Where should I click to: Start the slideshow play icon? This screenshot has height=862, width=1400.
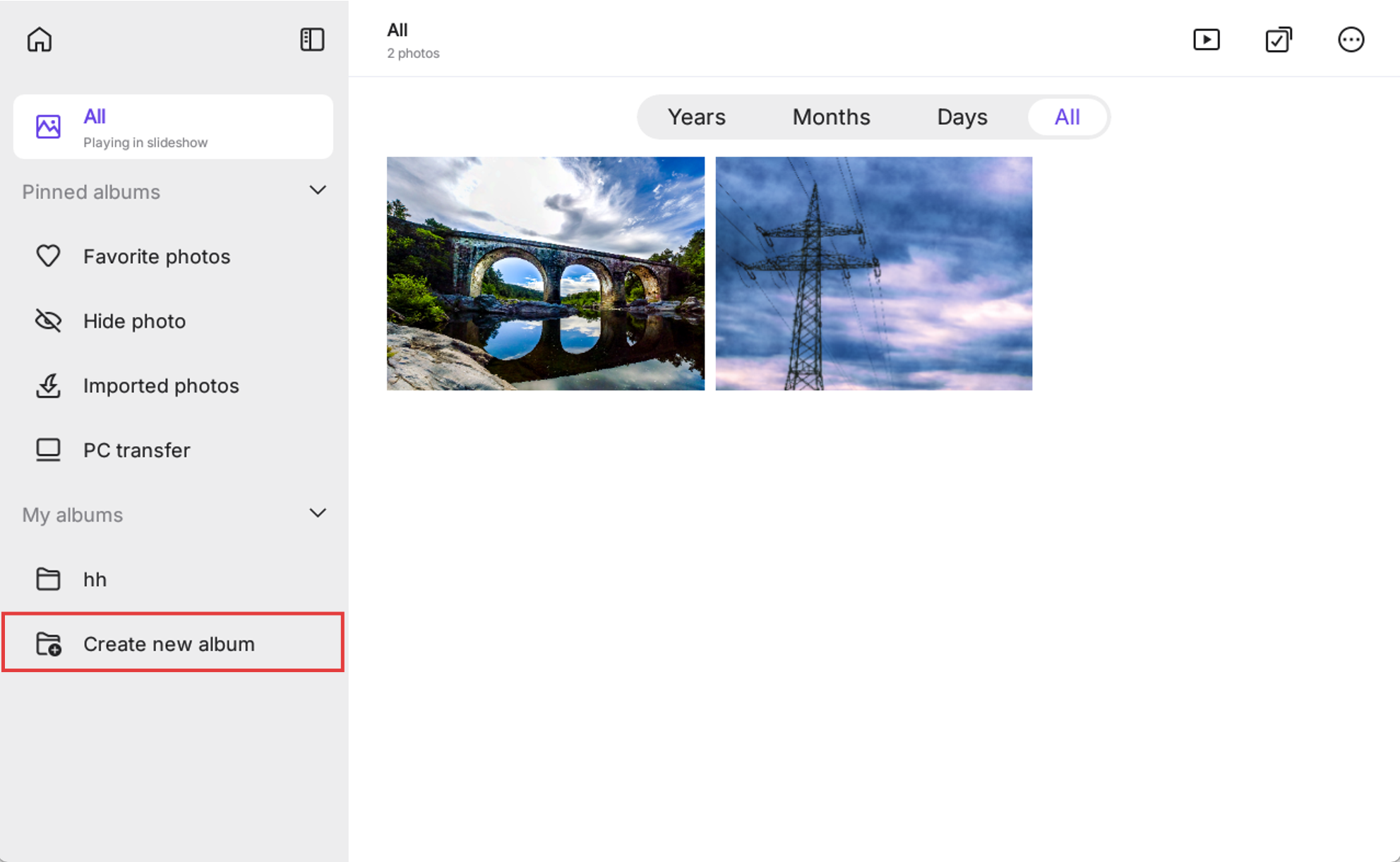pos(1207,40)
